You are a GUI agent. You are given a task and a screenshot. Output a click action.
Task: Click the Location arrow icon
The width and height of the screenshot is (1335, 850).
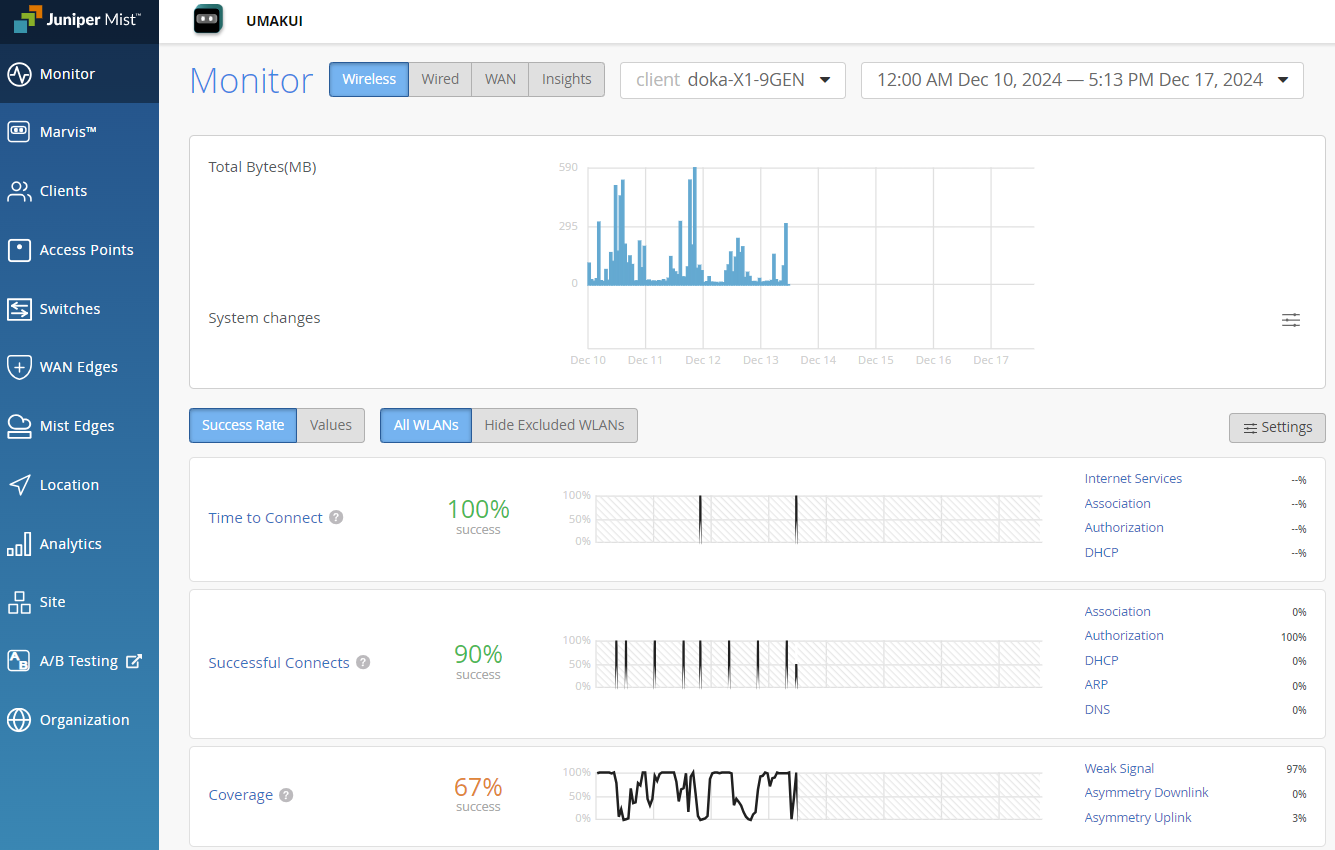tap(19, 485)
